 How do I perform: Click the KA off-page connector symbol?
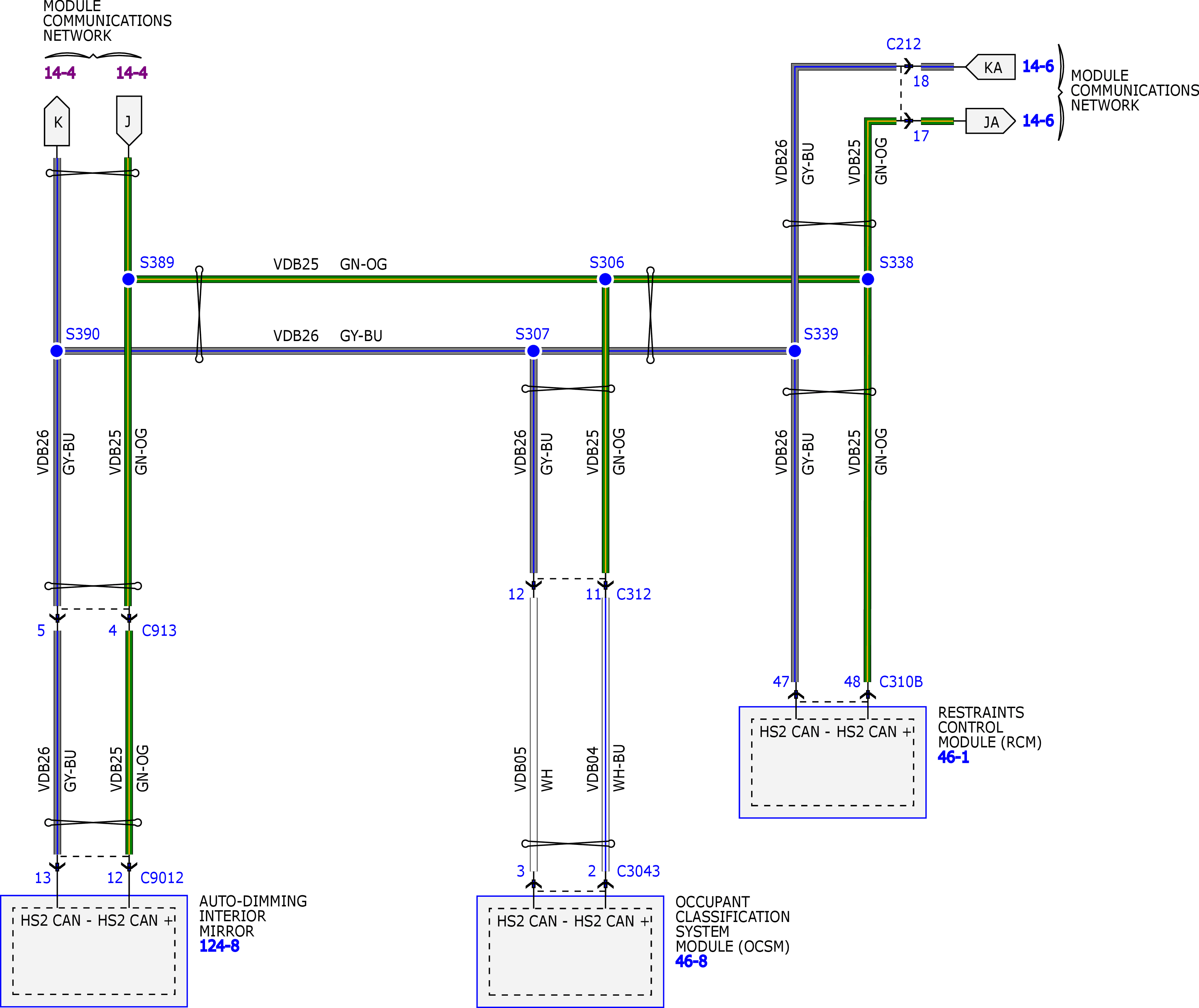click(991, 67)
